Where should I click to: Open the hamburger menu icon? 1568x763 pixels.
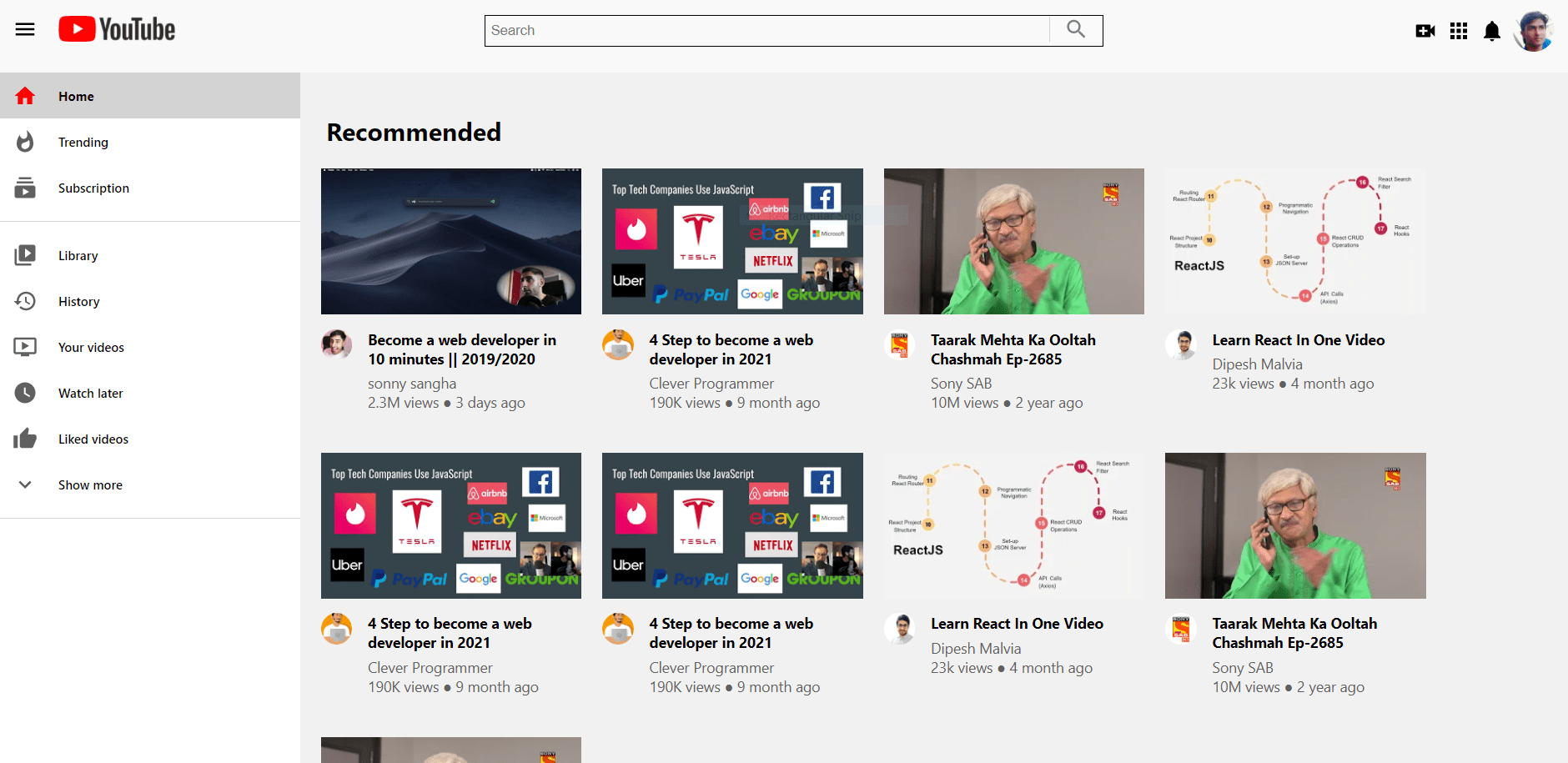(25, 30)
